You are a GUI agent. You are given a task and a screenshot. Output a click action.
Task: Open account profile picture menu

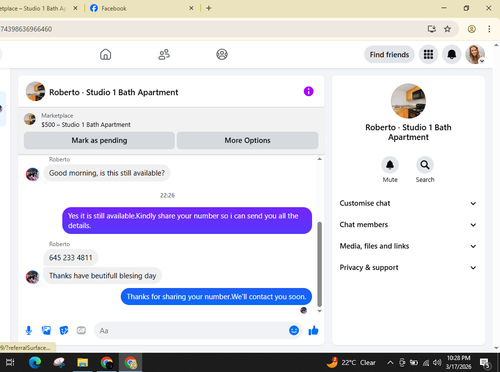(475, 54)
